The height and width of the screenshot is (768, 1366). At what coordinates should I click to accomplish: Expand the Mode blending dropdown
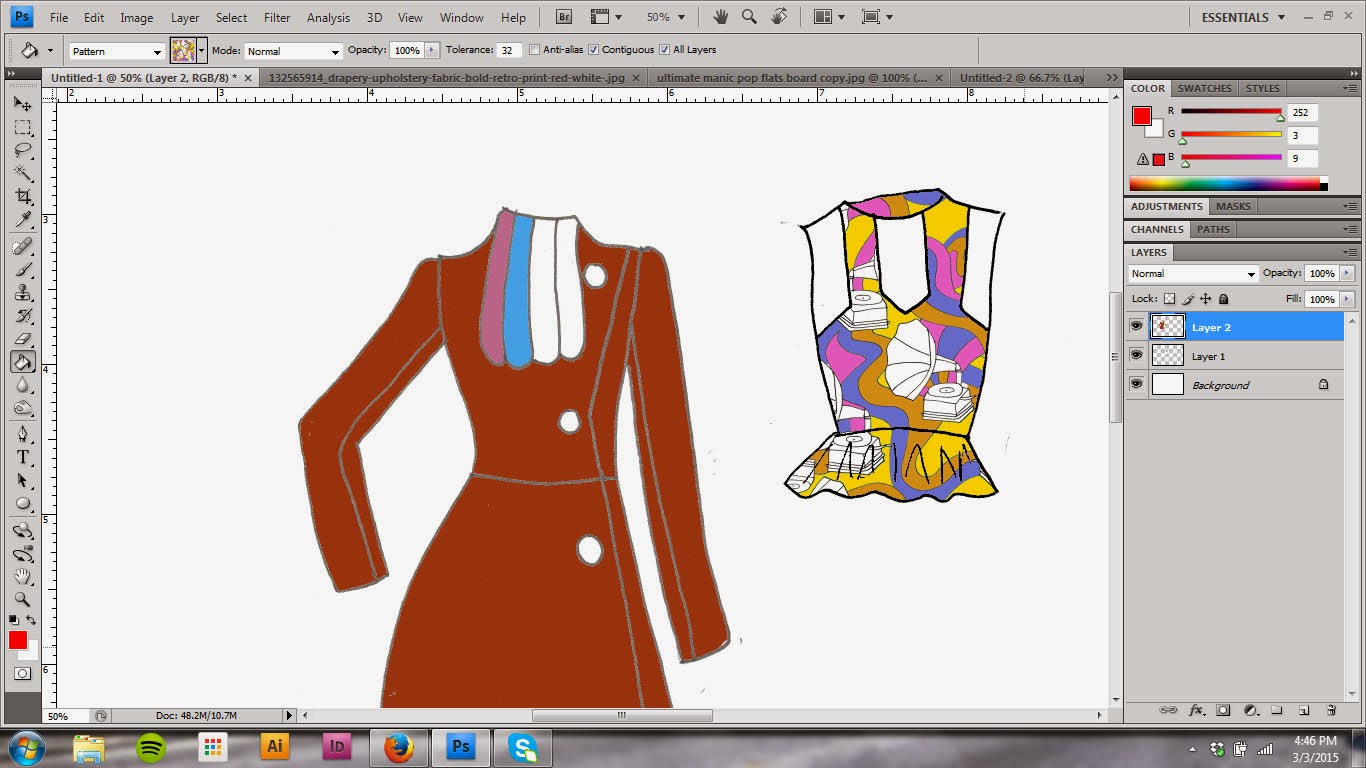coord(292,51)
